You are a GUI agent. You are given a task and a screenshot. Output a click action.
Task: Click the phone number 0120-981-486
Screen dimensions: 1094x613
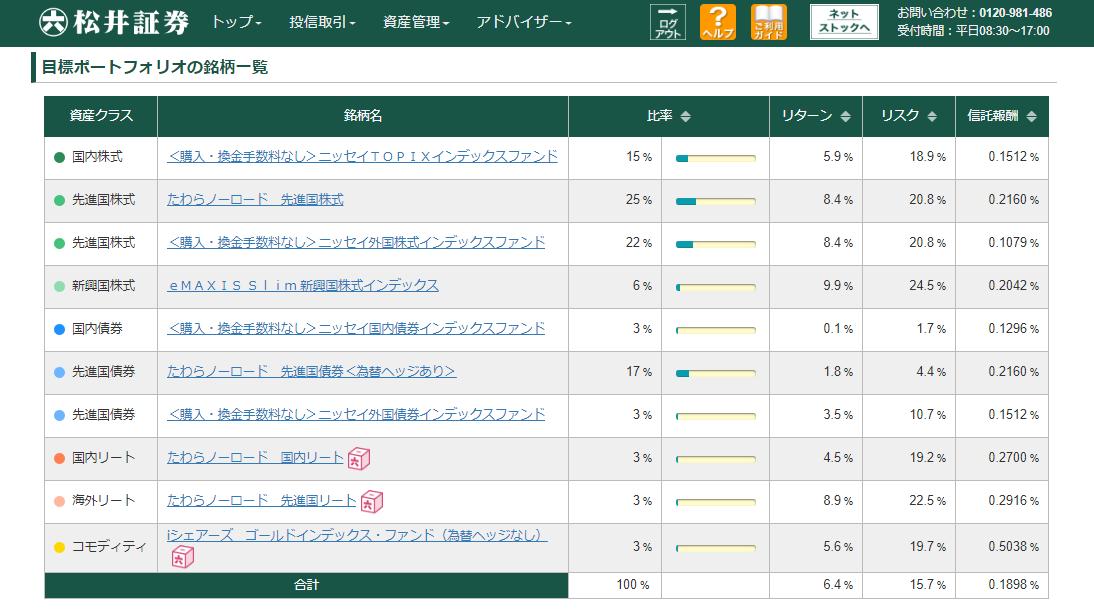point(1015,13)
